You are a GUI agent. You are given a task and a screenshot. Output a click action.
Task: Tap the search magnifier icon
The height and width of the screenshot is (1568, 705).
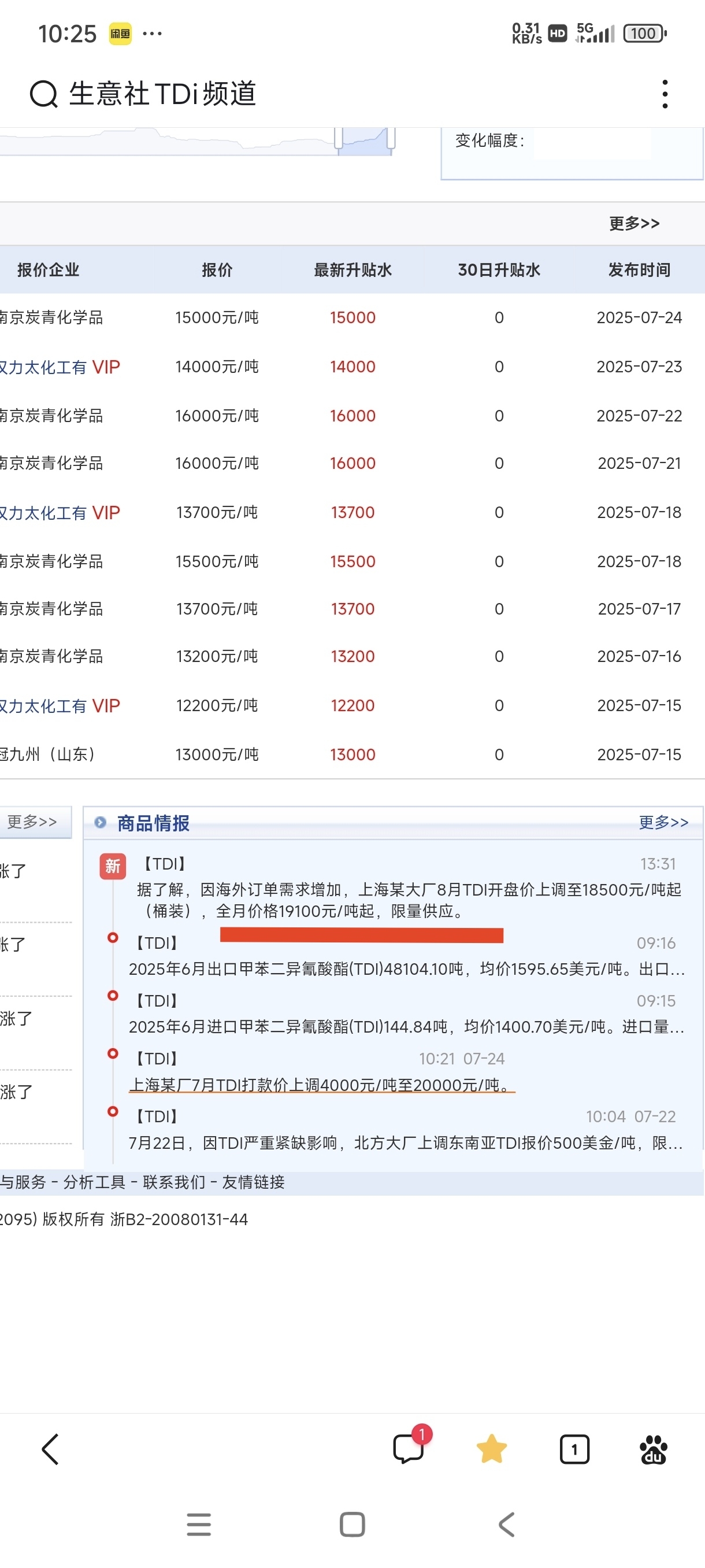pyautogui.click(x=44, y=94)
